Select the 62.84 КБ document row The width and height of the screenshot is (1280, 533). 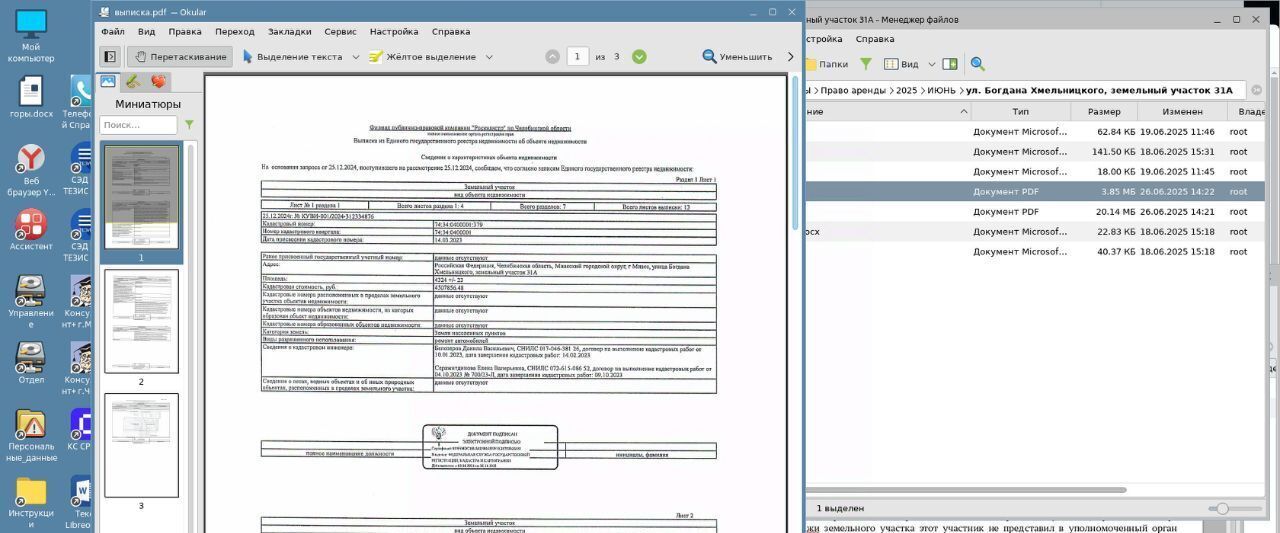click(x=1035, y=132)
